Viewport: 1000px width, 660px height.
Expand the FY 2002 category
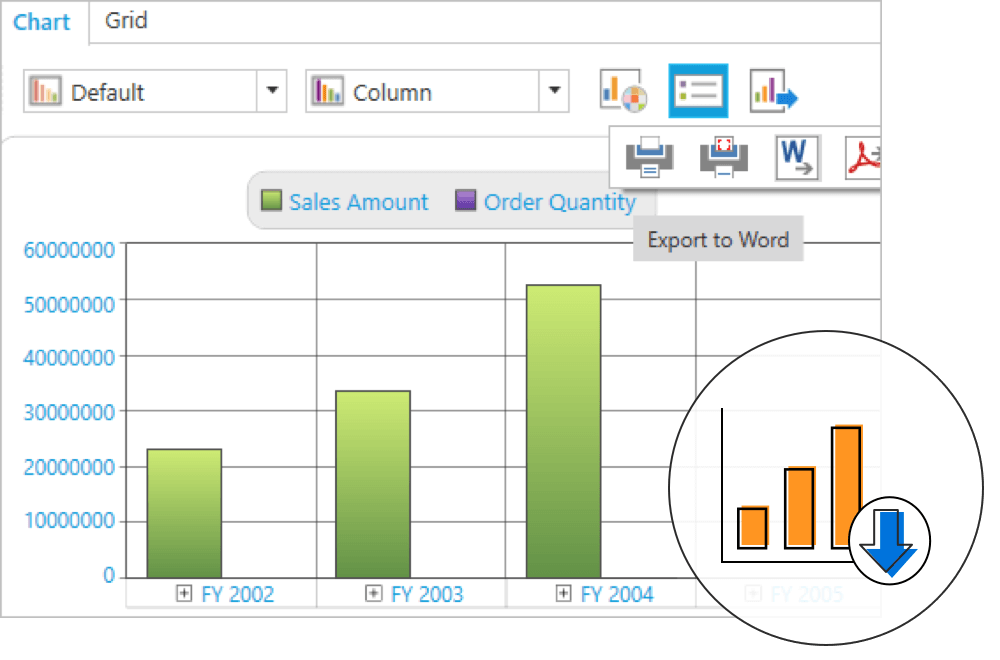coord(184,593)
